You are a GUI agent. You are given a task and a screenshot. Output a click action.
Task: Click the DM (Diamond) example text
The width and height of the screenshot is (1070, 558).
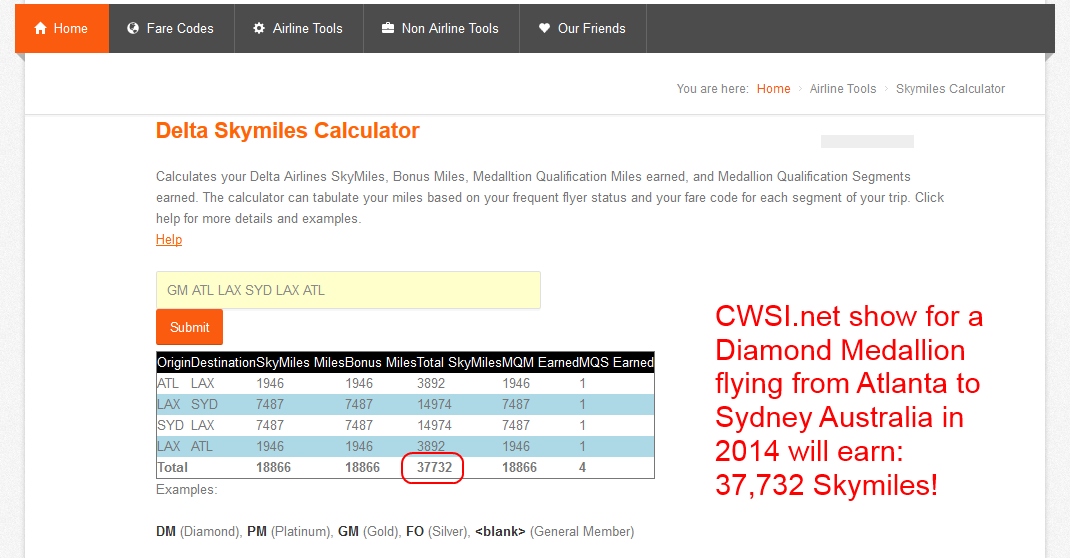coord(198,531)
